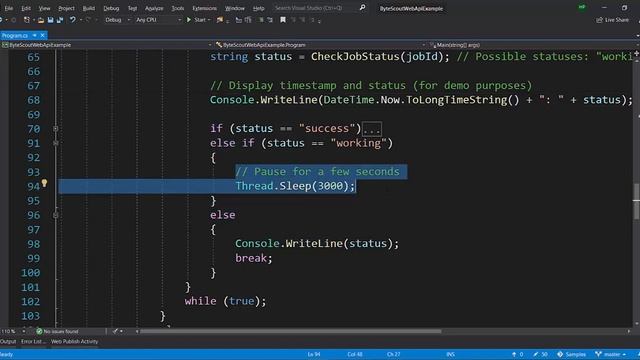Open the Any CPU platform dropdown
Screen dimensions: 640x360
coord(158,20)
